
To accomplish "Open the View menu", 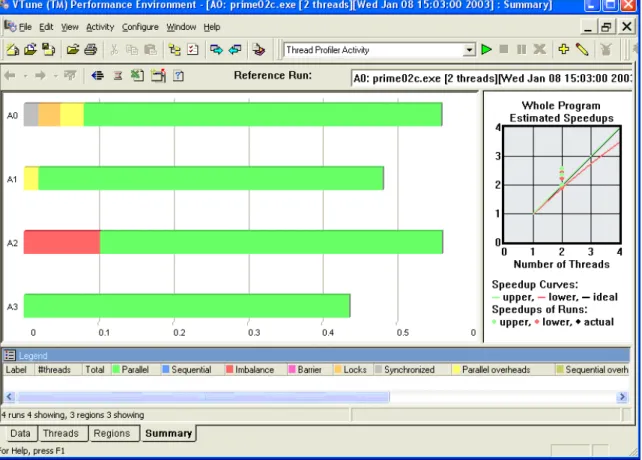I will (x=70, y=27).
